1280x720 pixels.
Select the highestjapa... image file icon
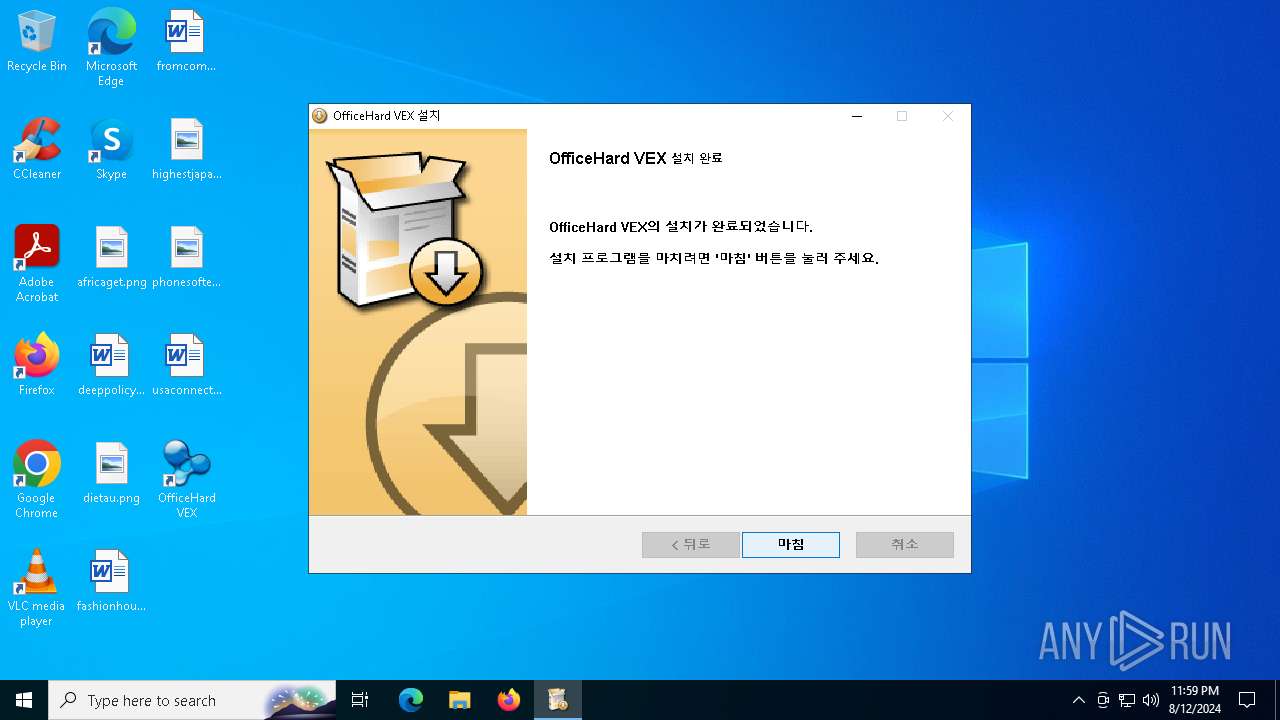187,150
